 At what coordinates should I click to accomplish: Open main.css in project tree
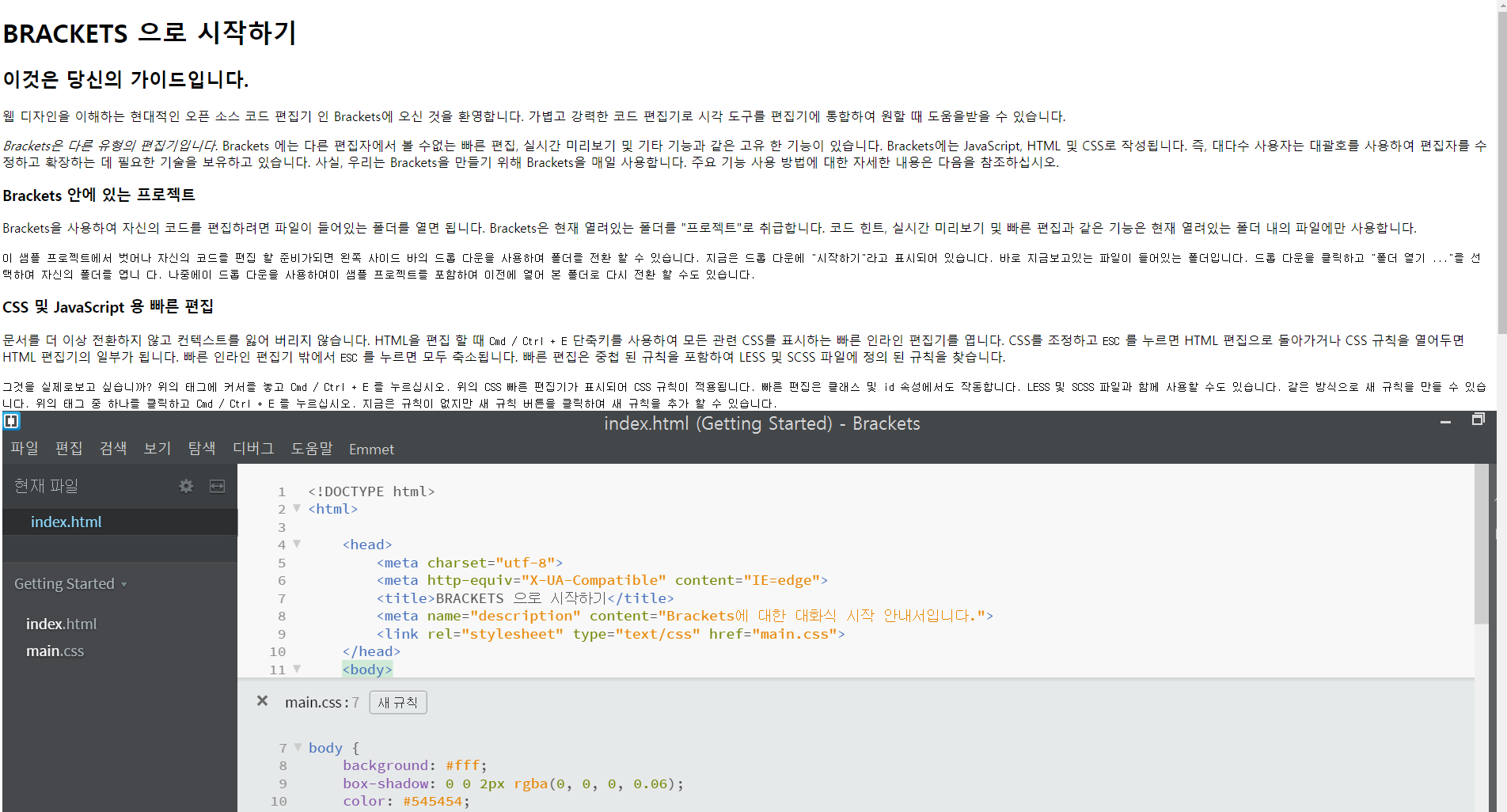point(55,651)
